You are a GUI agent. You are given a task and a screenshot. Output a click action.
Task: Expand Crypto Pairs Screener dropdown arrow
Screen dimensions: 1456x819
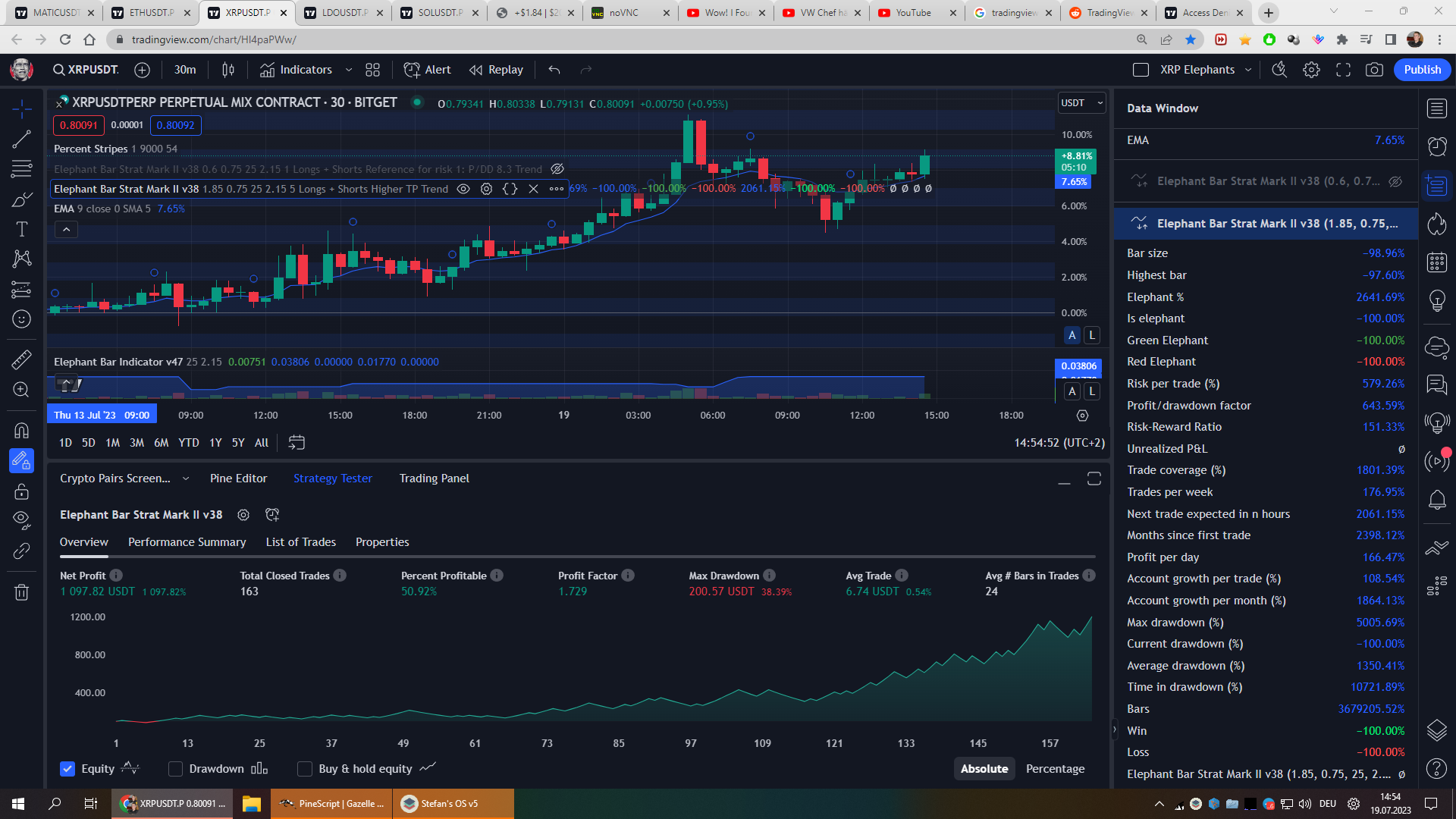(x=186, y=479)
